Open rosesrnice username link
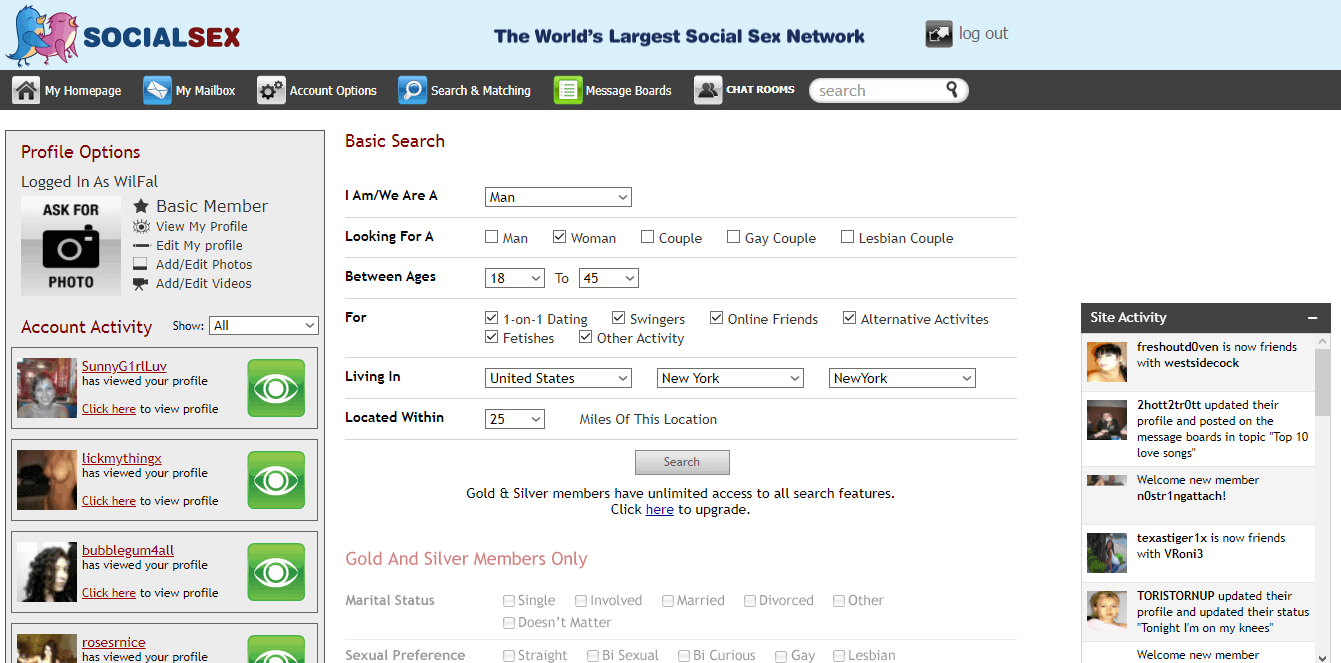 coord(114,642)
